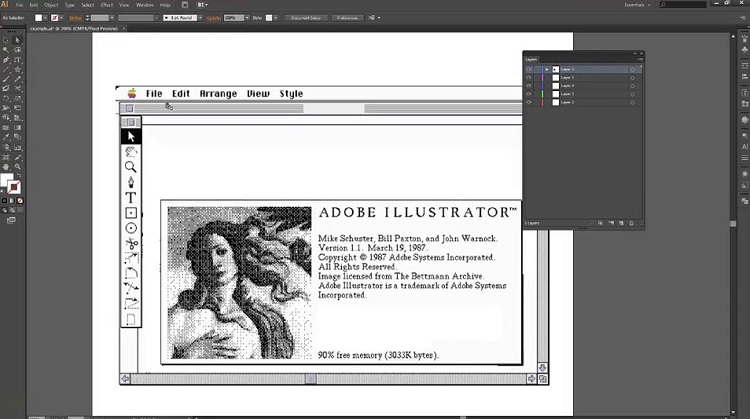Select the Type tool in Tools panel
Viewport: 750px width, 419px height.
(18, 60)
